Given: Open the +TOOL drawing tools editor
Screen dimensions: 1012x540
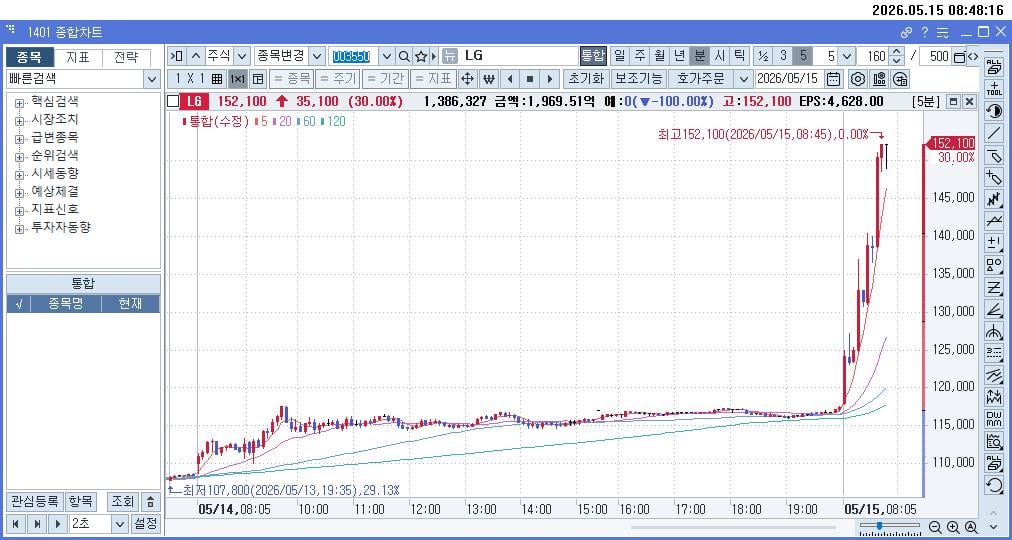Looking at the screenshot, I should [x=994, y=89].
